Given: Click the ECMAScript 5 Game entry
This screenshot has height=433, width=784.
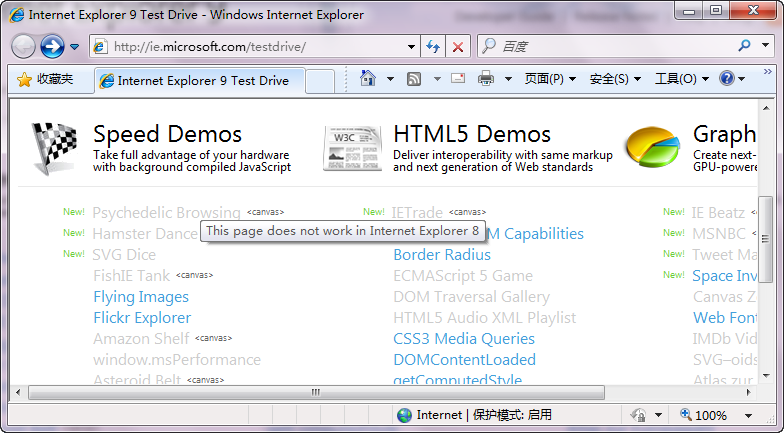Looking at the screenshot, I should click(x=463, y=276).
